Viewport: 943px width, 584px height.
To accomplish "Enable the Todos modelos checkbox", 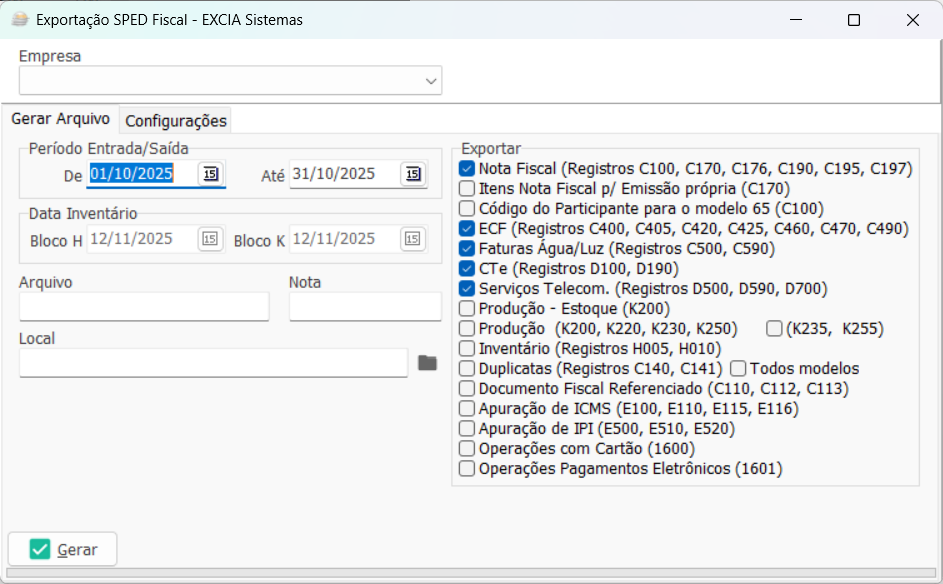I will tap(738, 369).
